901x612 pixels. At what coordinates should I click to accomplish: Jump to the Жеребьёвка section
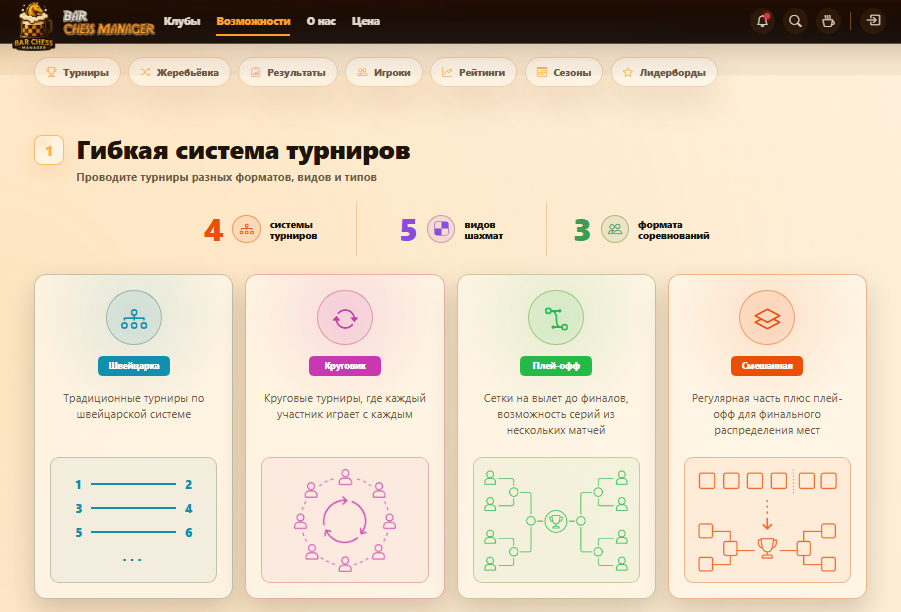pyautogui.click(x=179, y=72)
